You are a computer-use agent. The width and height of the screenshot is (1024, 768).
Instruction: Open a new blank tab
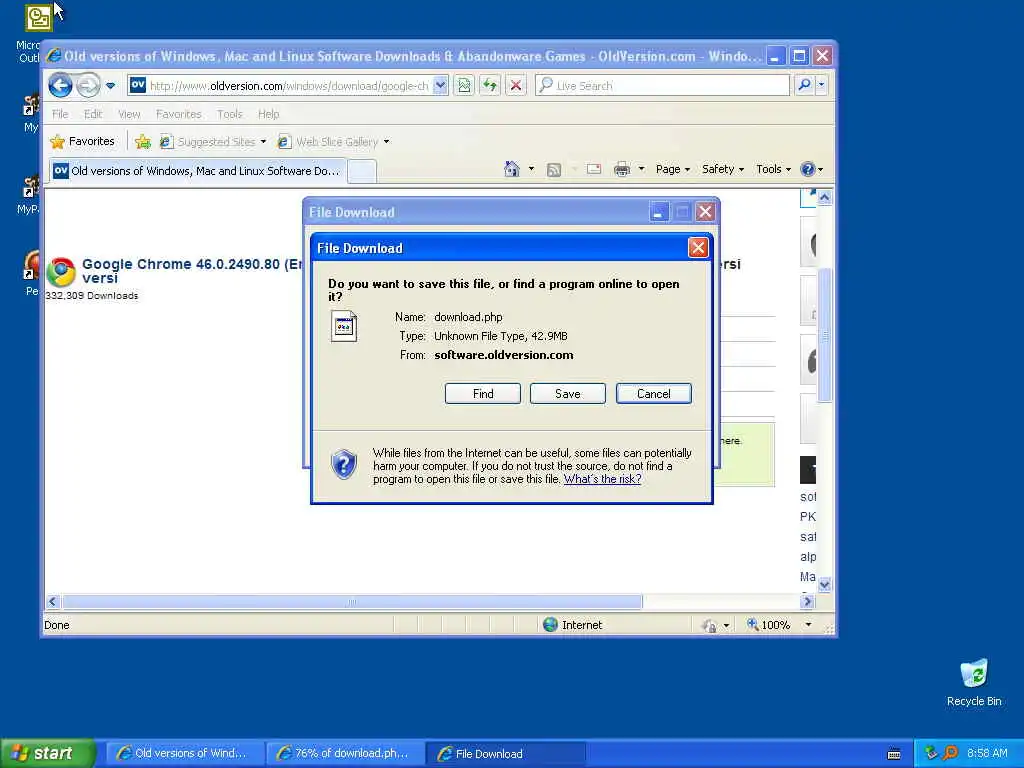point(362,172)
